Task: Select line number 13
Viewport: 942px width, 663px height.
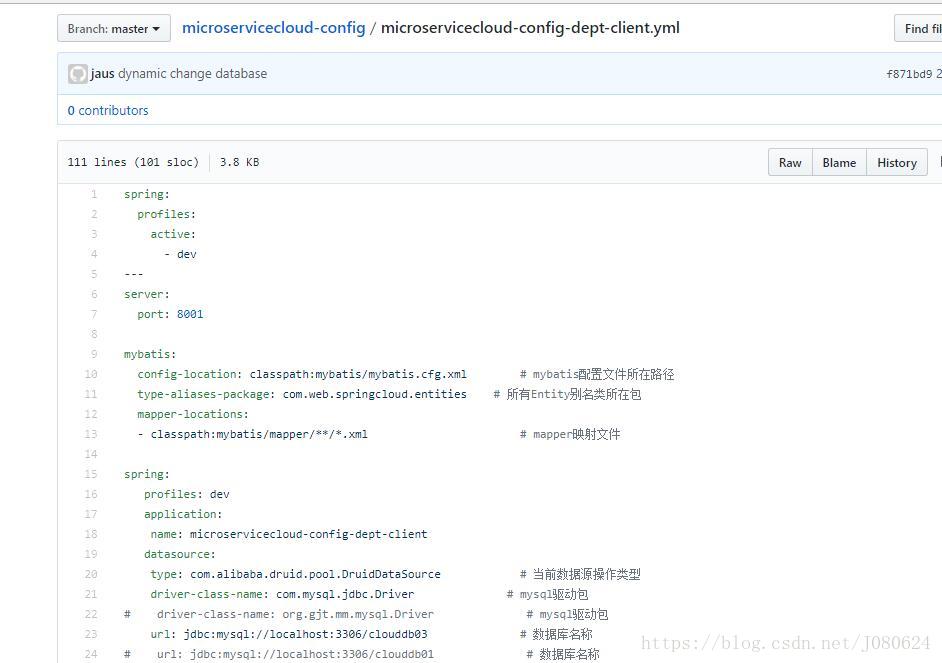Action: coord(91,434)
